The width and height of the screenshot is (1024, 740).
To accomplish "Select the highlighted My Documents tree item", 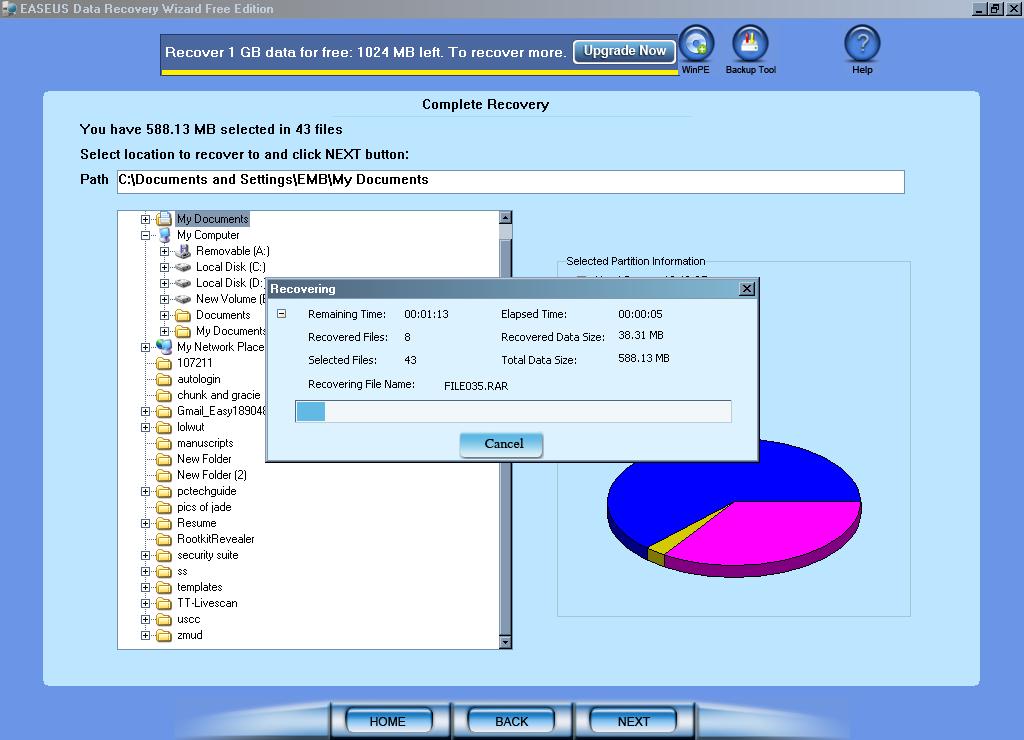I will click(x=213, y=219).
